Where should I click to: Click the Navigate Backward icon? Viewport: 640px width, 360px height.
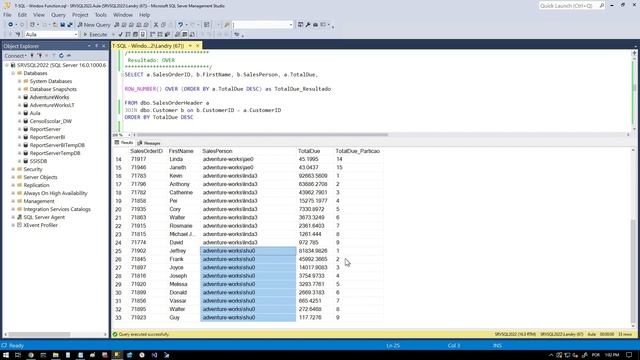pyautogui.click(x=11, y=24)
